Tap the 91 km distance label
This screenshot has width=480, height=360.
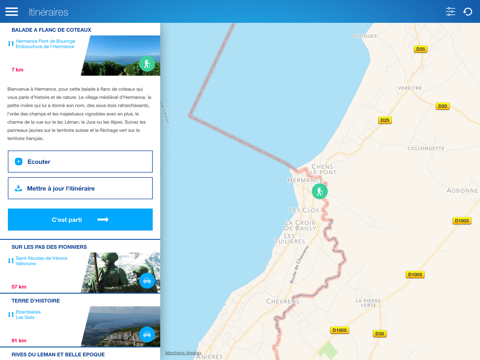point(19,340)
